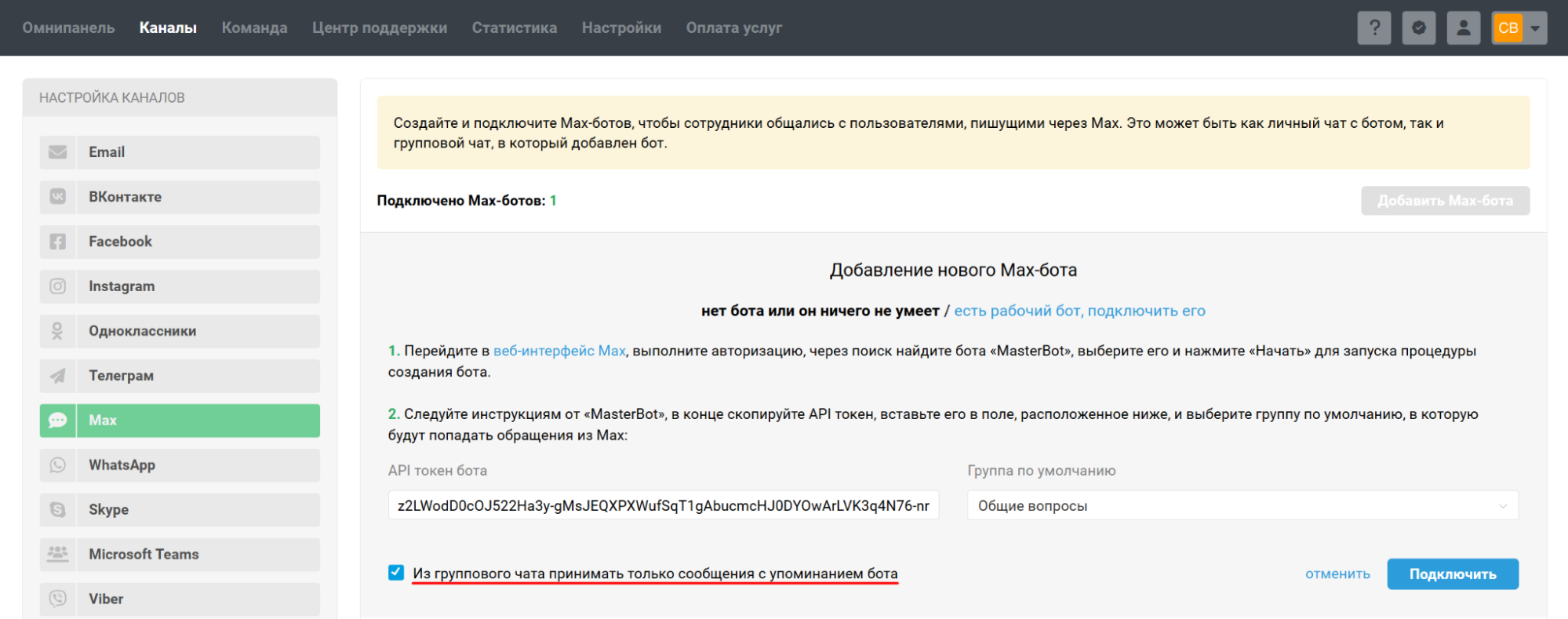Click the user profile icon in header

point(1463,28)
